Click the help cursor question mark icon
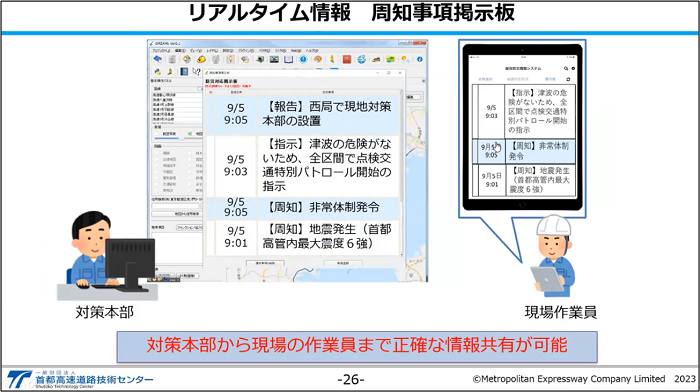700x392 pixels. click(x=196, y=72)
